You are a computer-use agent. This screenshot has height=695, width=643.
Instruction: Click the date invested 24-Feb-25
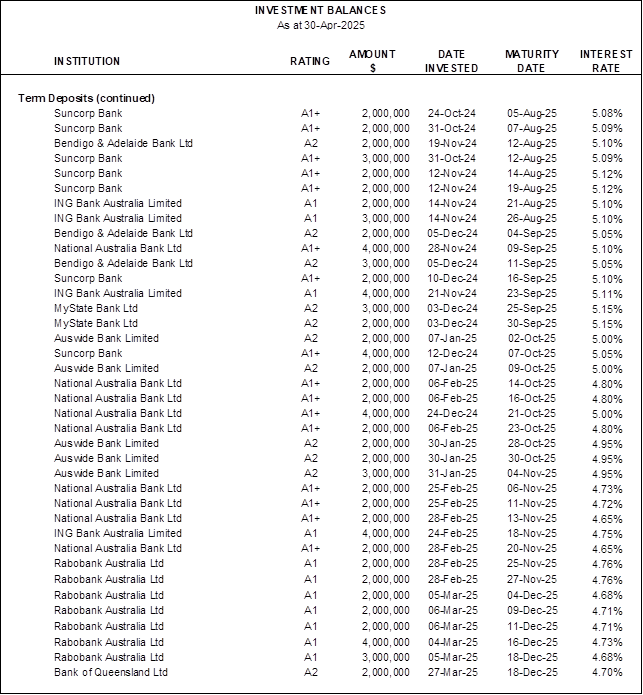tap(452, 534)
